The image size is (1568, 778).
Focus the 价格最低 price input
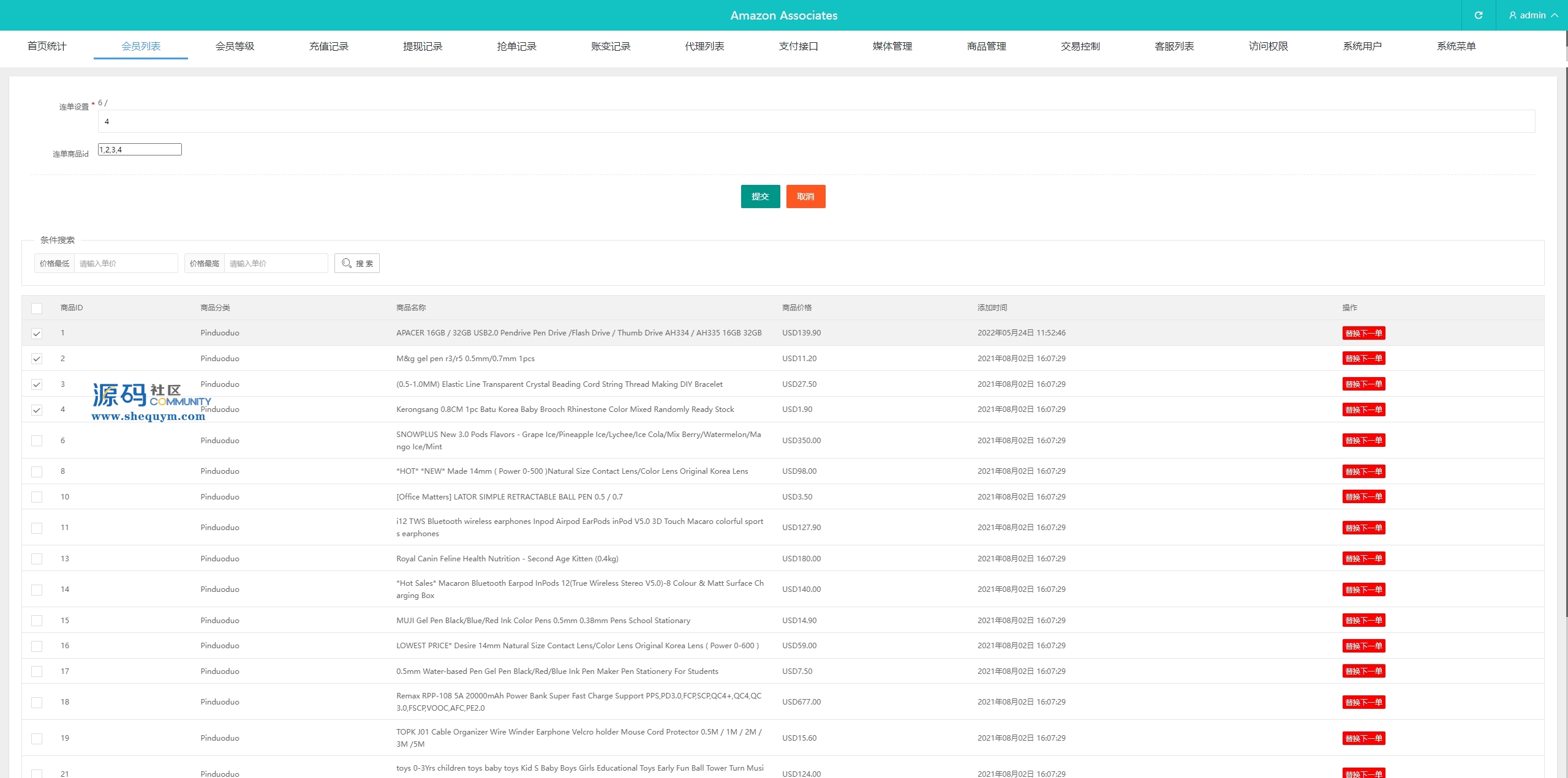click(126, 263)
